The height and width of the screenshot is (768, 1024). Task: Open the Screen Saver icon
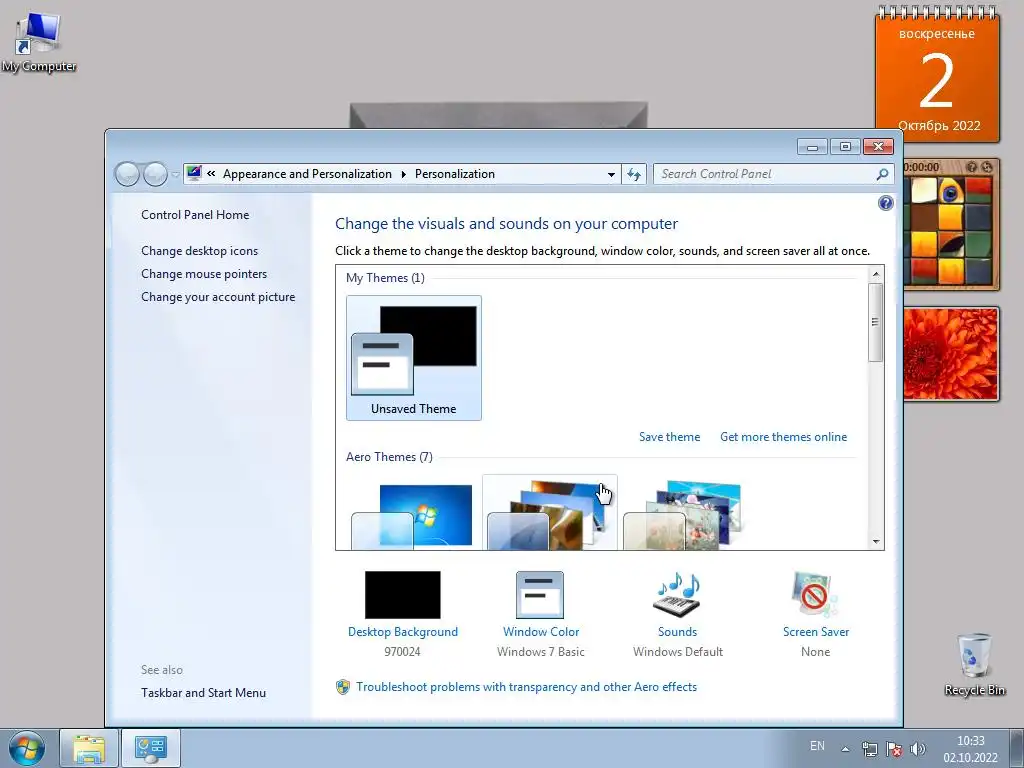(815, 595)
